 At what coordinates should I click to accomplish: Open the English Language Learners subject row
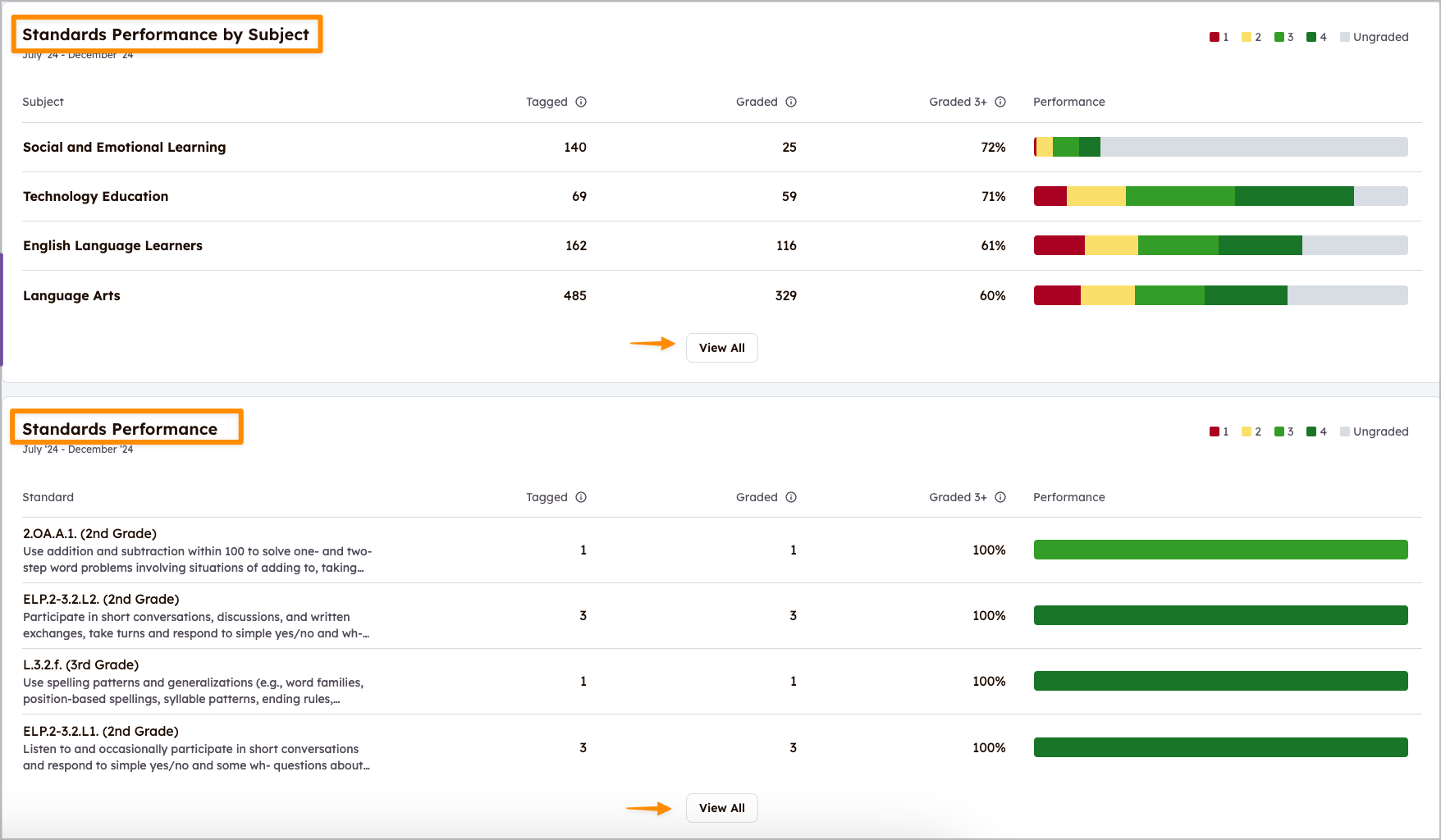pyautogui.click(x=112, y=245)
